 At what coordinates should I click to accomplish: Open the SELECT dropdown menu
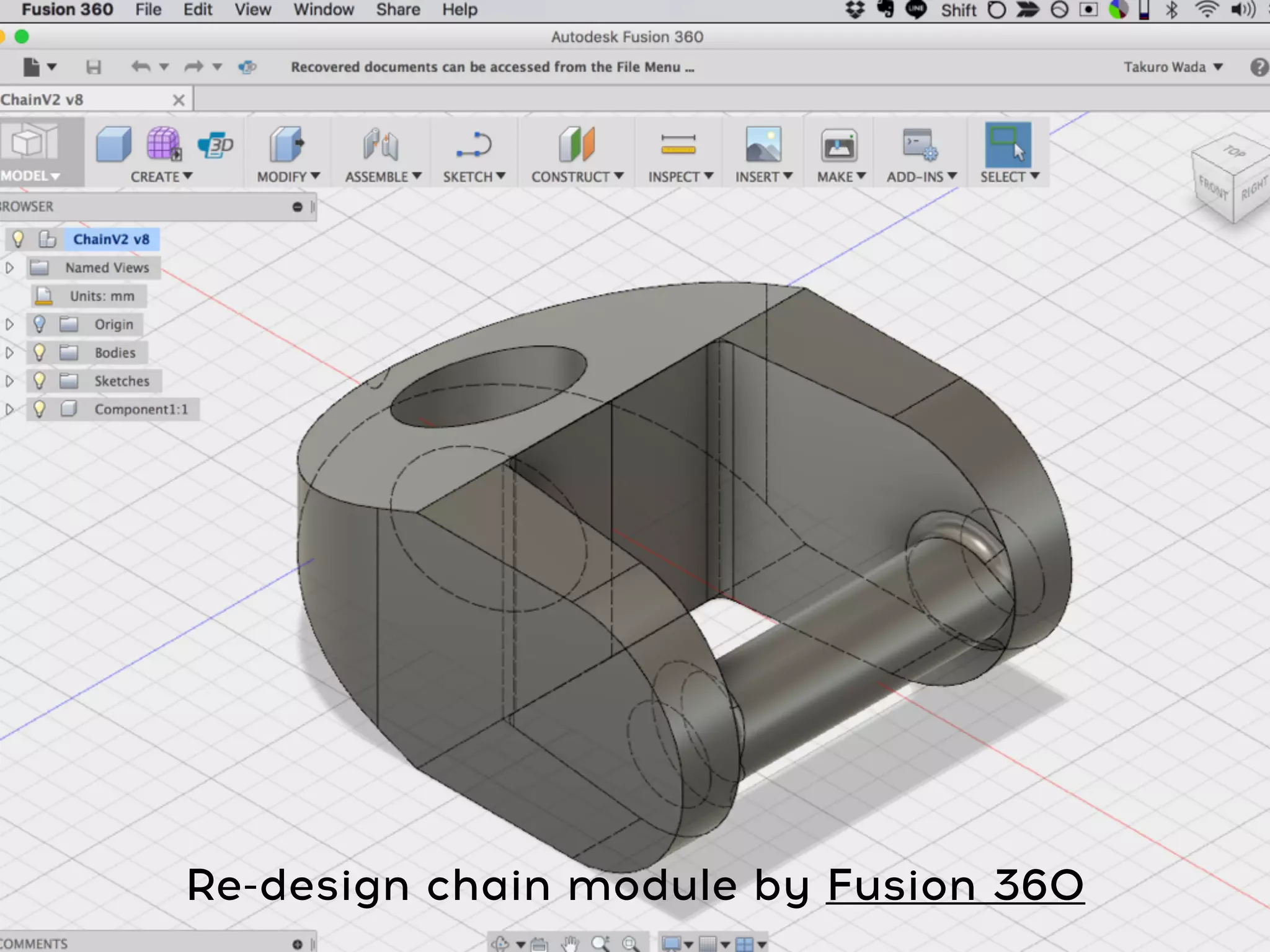1010,177
